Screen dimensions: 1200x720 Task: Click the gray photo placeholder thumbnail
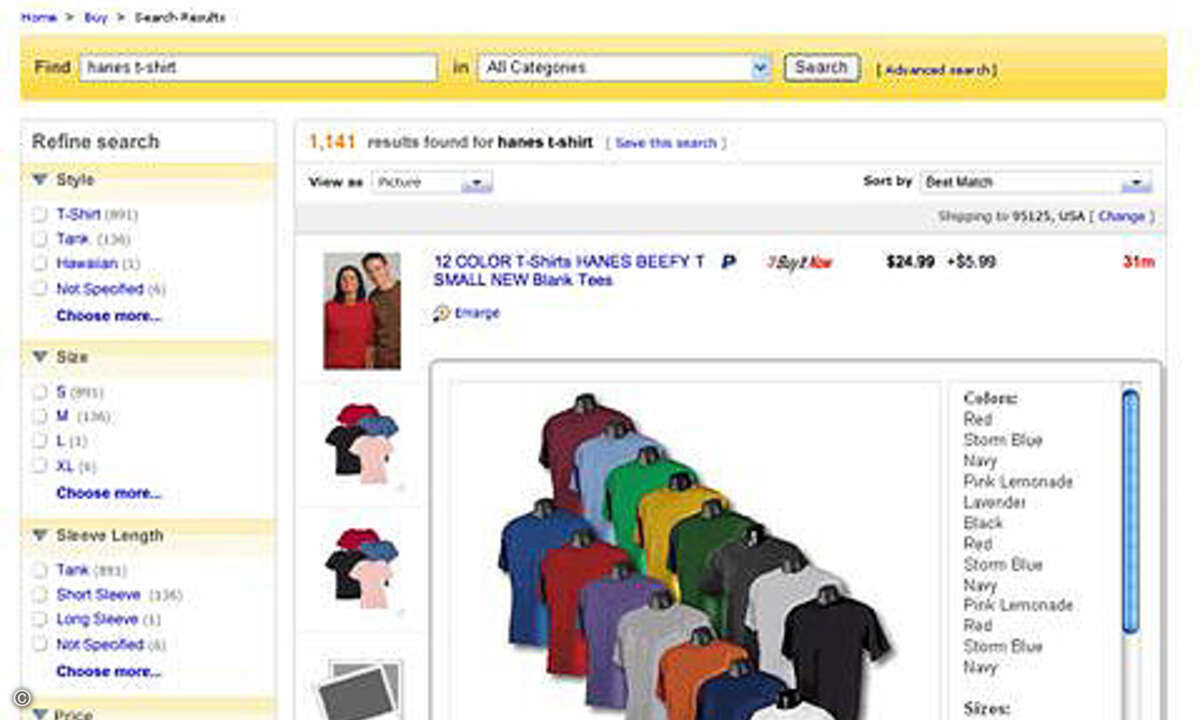click(x=360, y=689)
